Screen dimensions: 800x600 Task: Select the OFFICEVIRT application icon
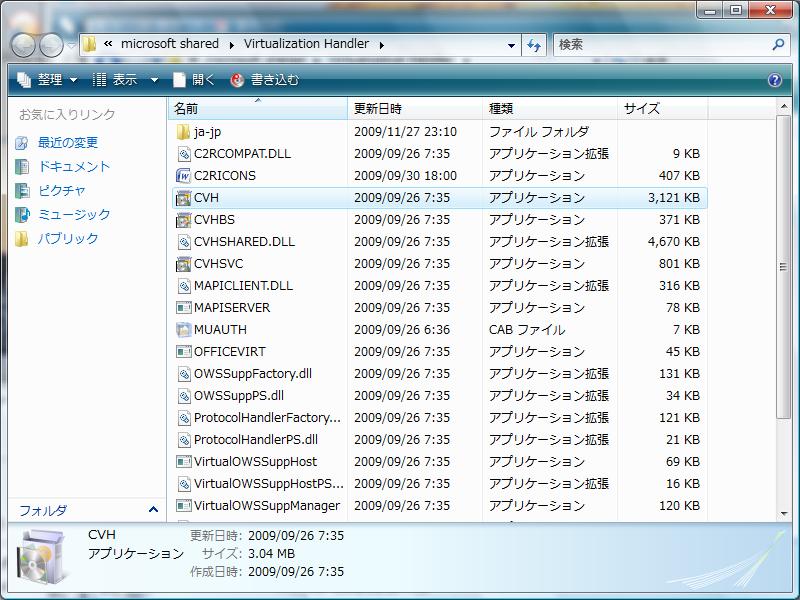(183, 352)
